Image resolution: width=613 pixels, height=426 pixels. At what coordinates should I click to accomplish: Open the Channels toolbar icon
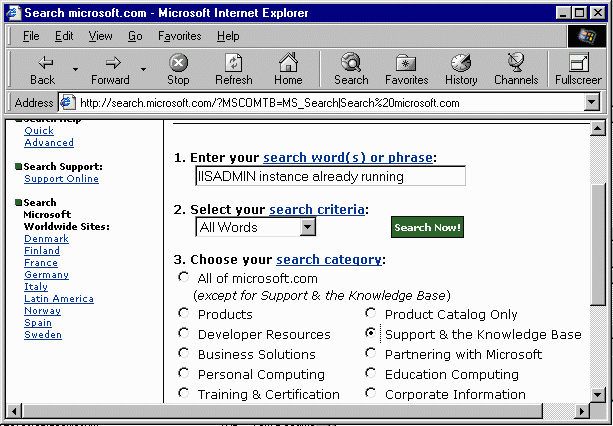coord(515,62)
